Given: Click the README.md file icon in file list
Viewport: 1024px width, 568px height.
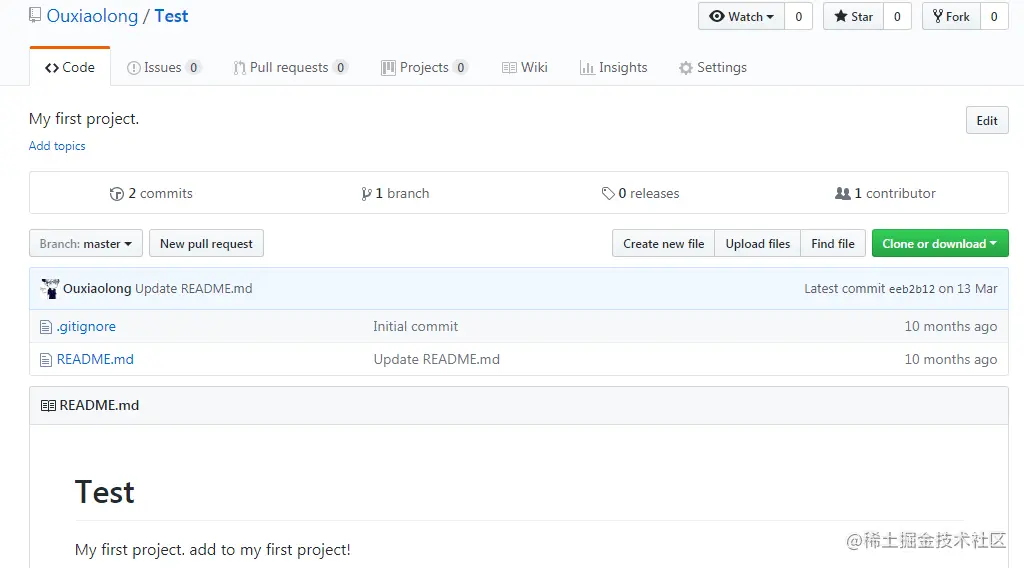Looking at the screenshot, I should pos(46,360).
